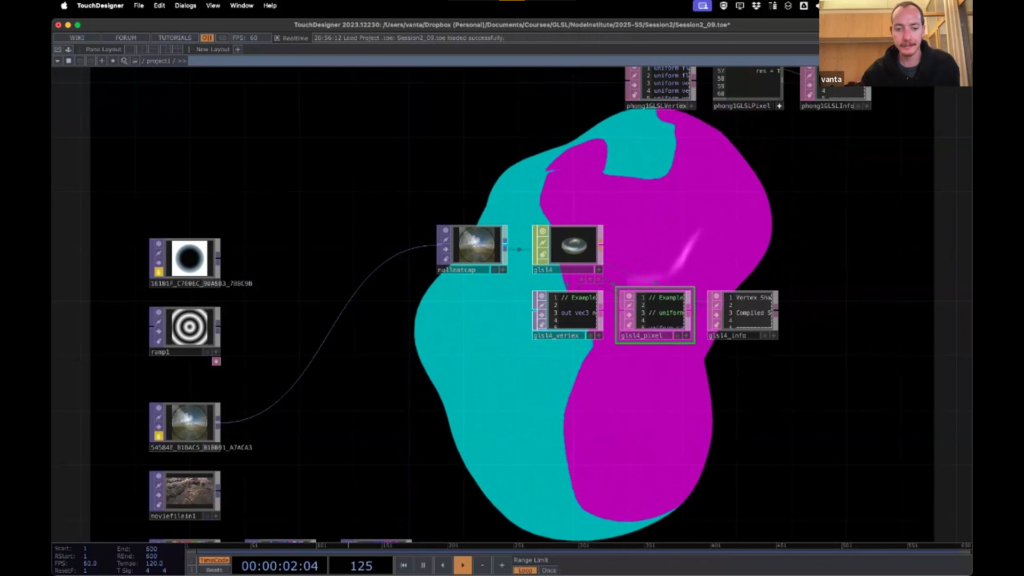
Task: Open the Dialogs menu
Action: [x=185, y=6]
